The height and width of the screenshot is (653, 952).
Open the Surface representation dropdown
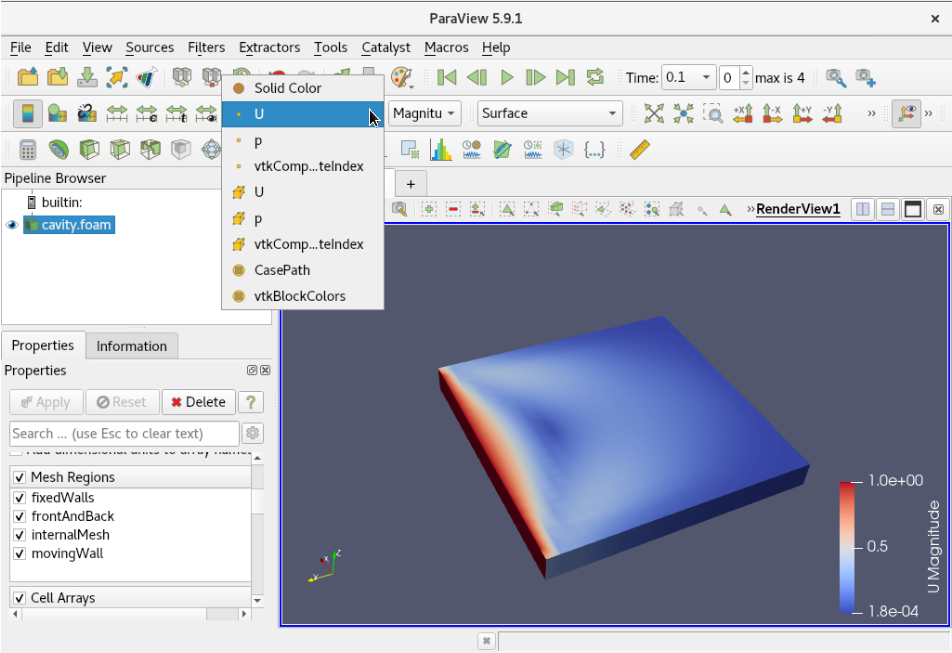[548, 113]
